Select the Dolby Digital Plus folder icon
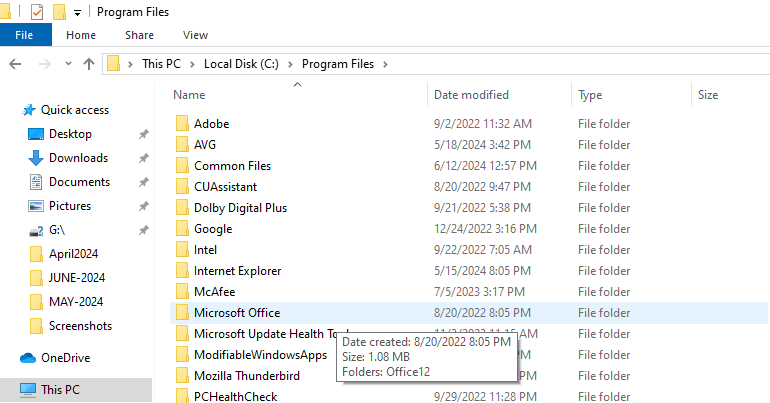The image size is (770, 403). (x=182, y=208)
